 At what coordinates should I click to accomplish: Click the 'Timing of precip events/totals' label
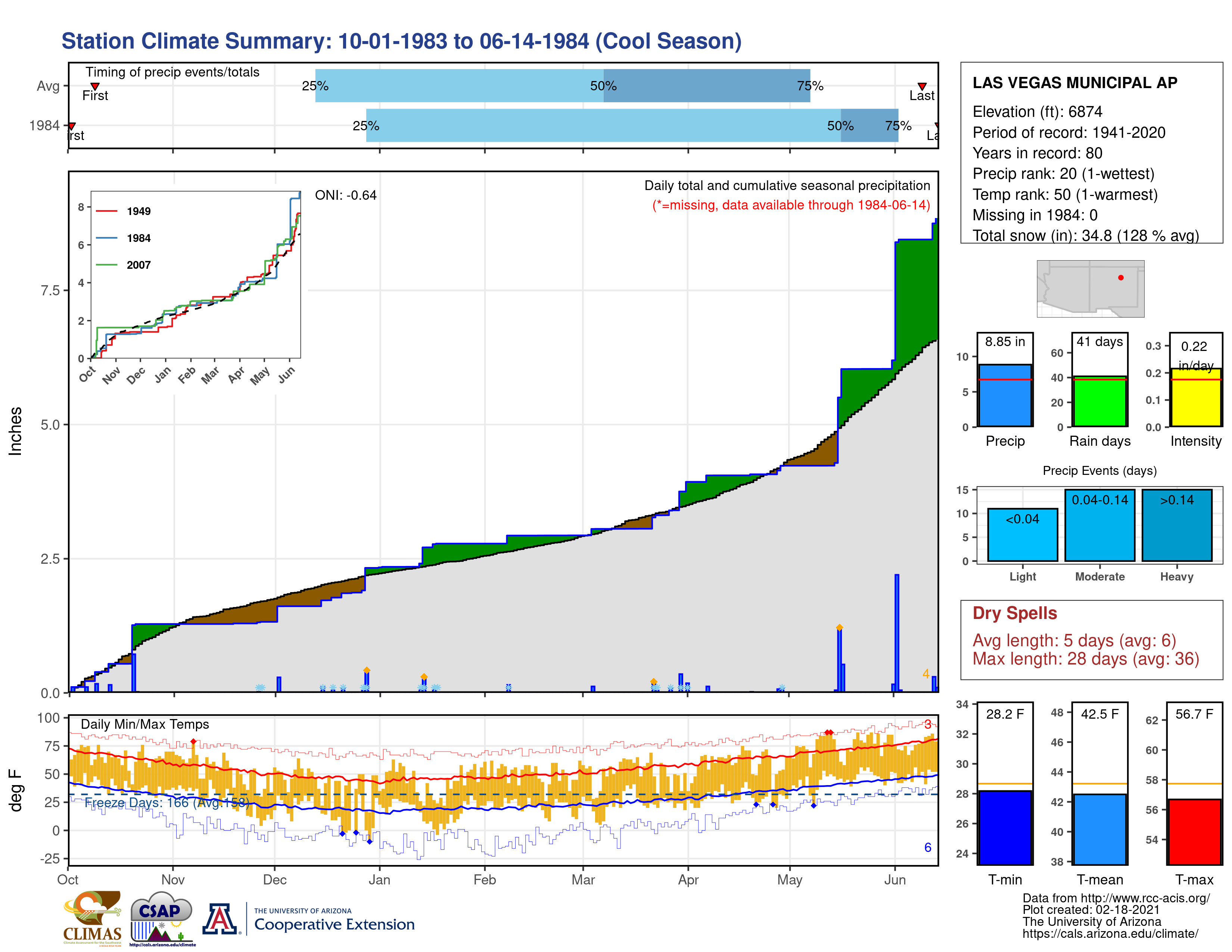coord(172,72)
